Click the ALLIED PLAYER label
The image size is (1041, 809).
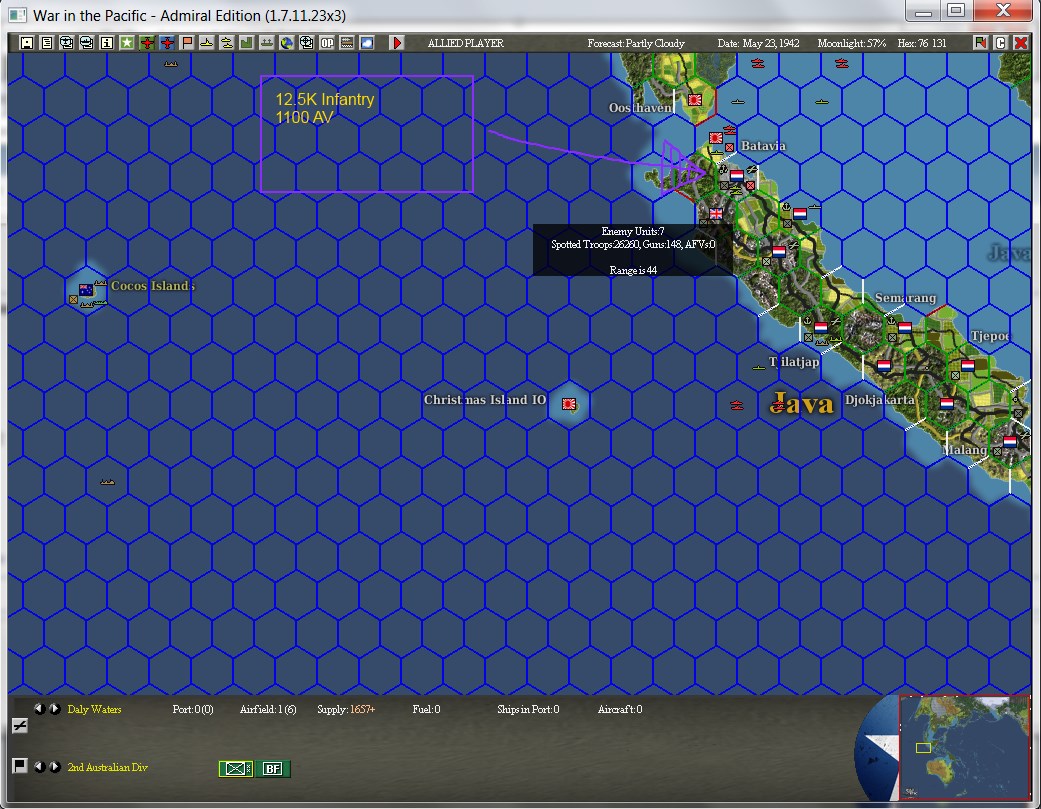[465, 43]
